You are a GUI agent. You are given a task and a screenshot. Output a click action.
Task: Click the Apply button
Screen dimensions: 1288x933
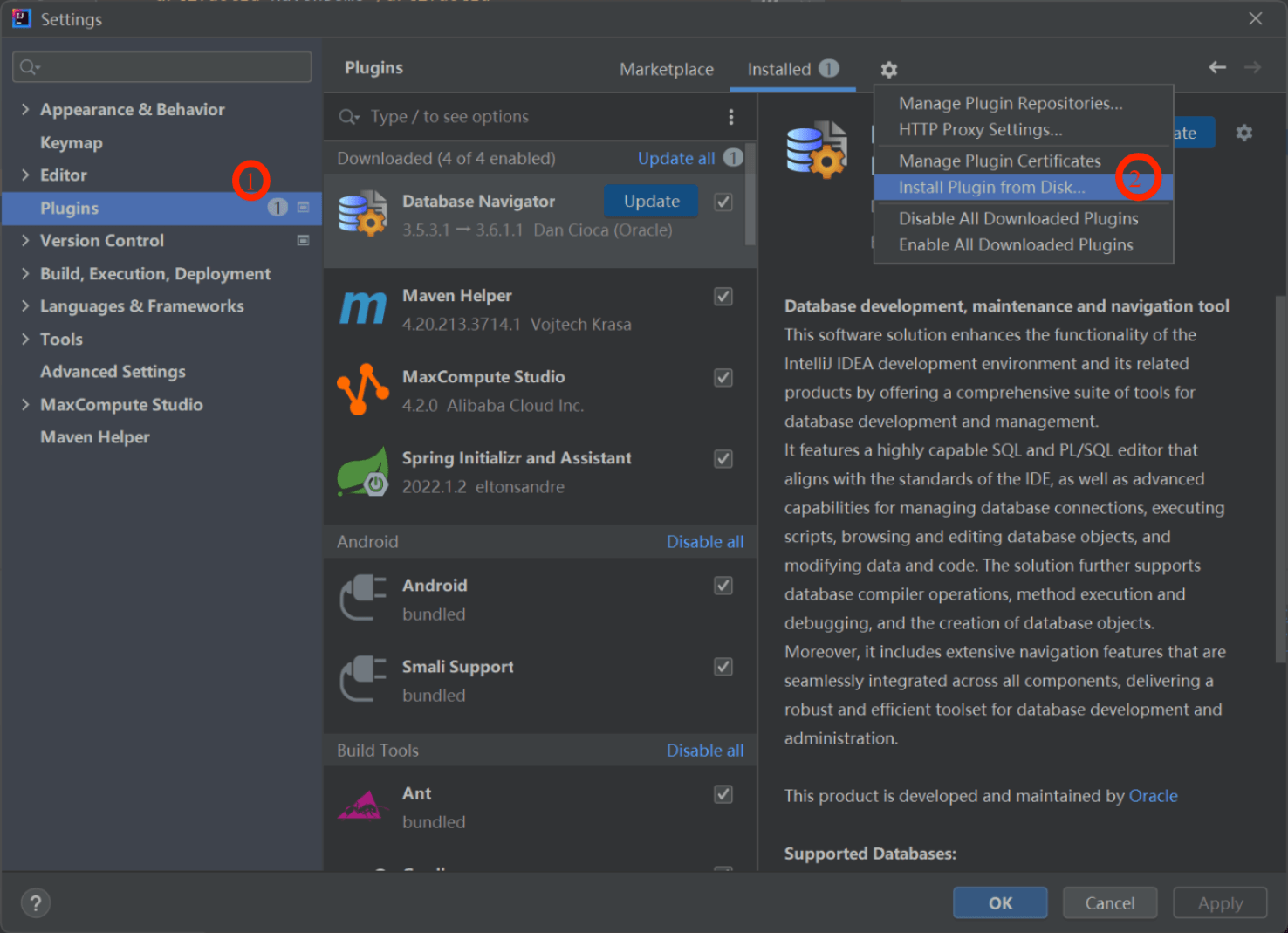pos(1220,903)
